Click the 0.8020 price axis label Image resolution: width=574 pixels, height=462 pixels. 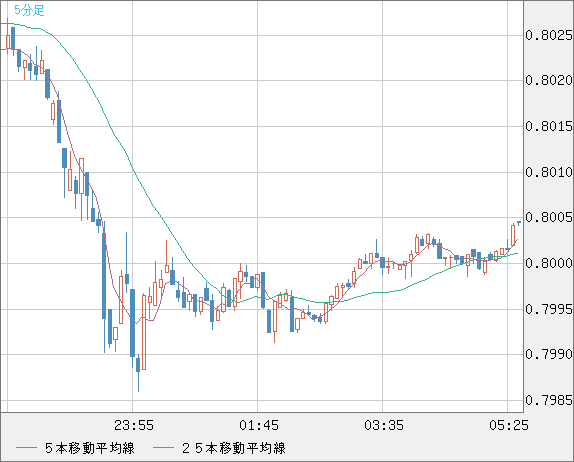coord(549,80)
